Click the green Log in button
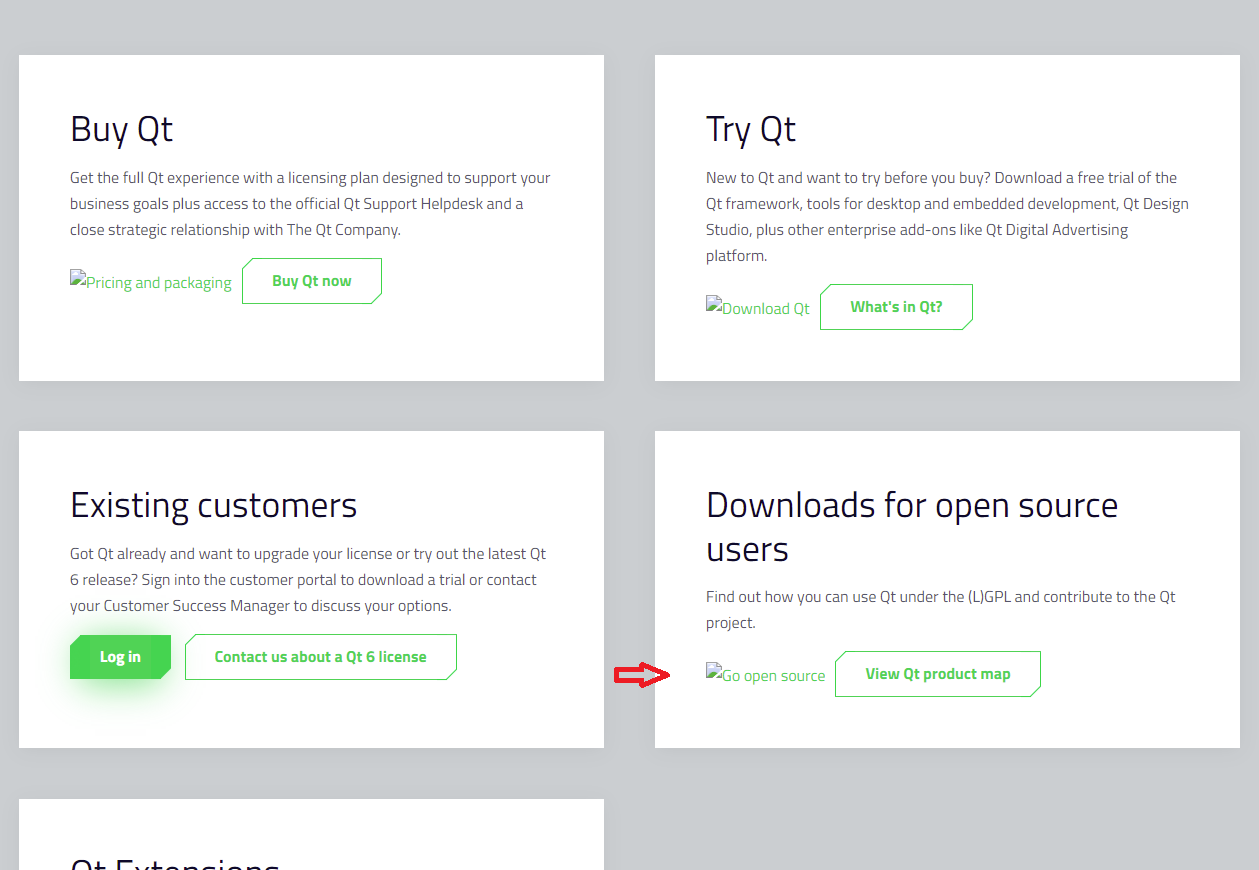 pos(120,657)
